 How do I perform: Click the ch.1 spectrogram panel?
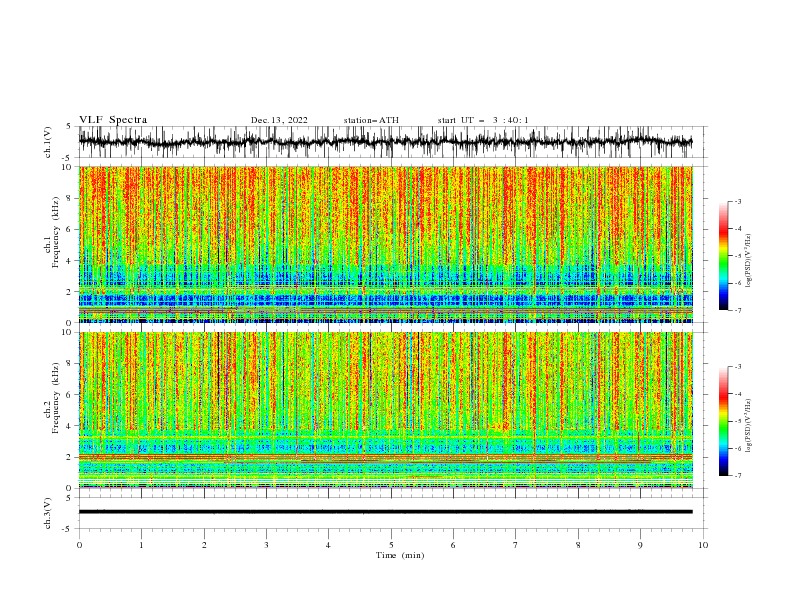385,244
